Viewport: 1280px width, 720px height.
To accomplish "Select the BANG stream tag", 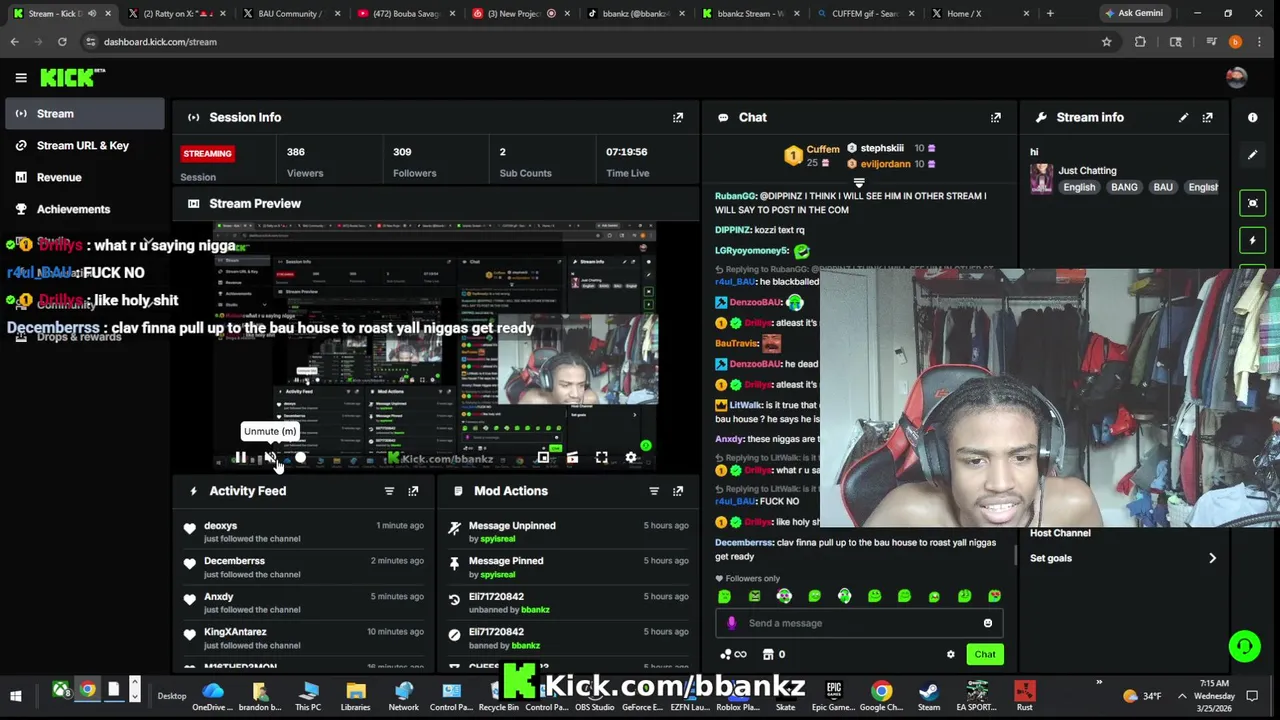I will coord(1124,187).
